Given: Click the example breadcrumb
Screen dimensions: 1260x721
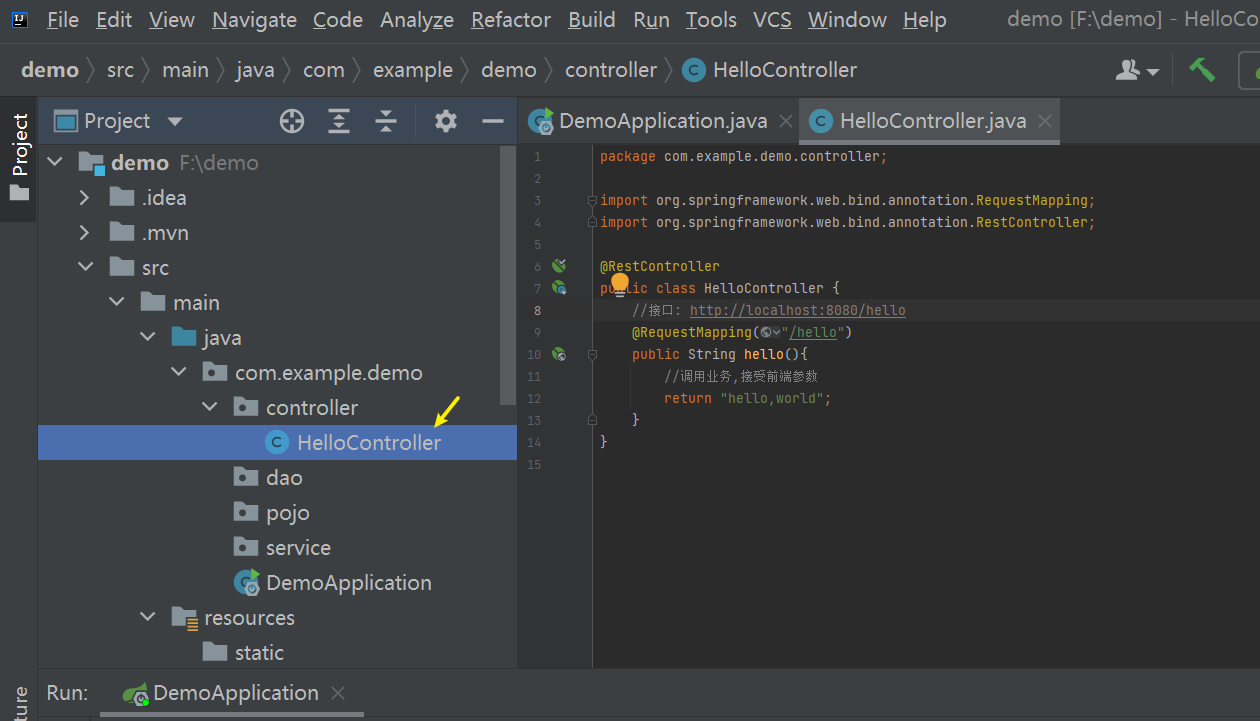Looking at the screenshot, I should click(413, 70).
